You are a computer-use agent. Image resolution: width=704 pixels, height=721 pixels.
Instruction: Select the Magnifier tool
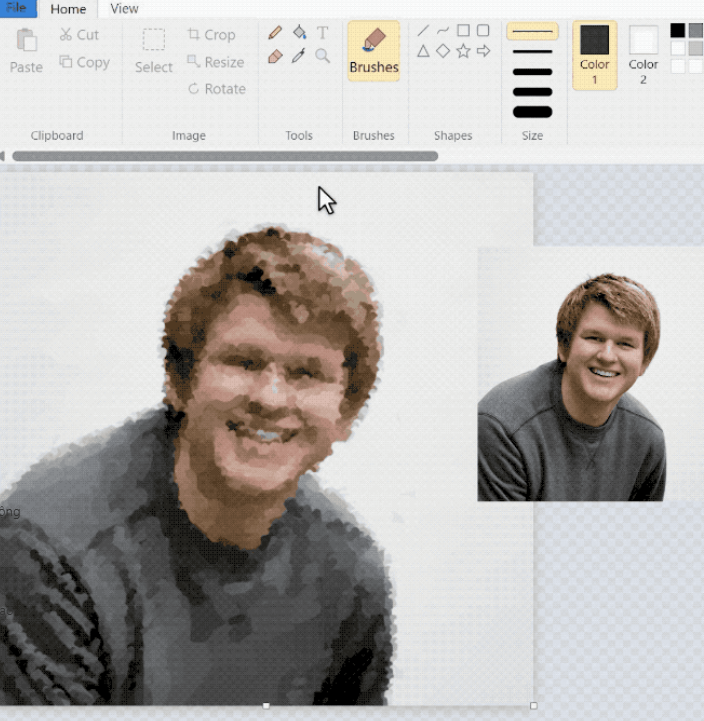click(323, 56)
